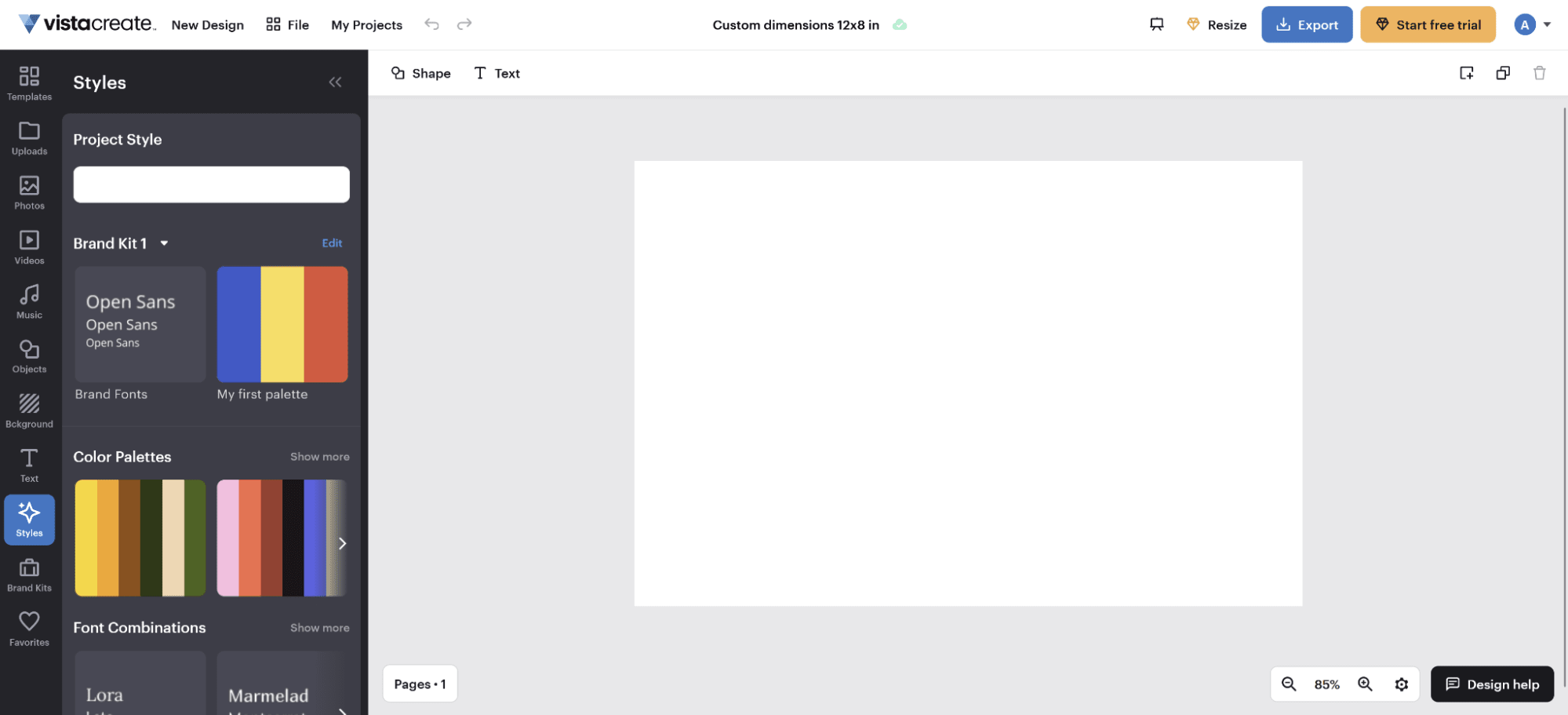The height and width of the screenshot is (715, 1568).
Task: Select the Styles sidebar panel
Action: (x=29, y=520)
